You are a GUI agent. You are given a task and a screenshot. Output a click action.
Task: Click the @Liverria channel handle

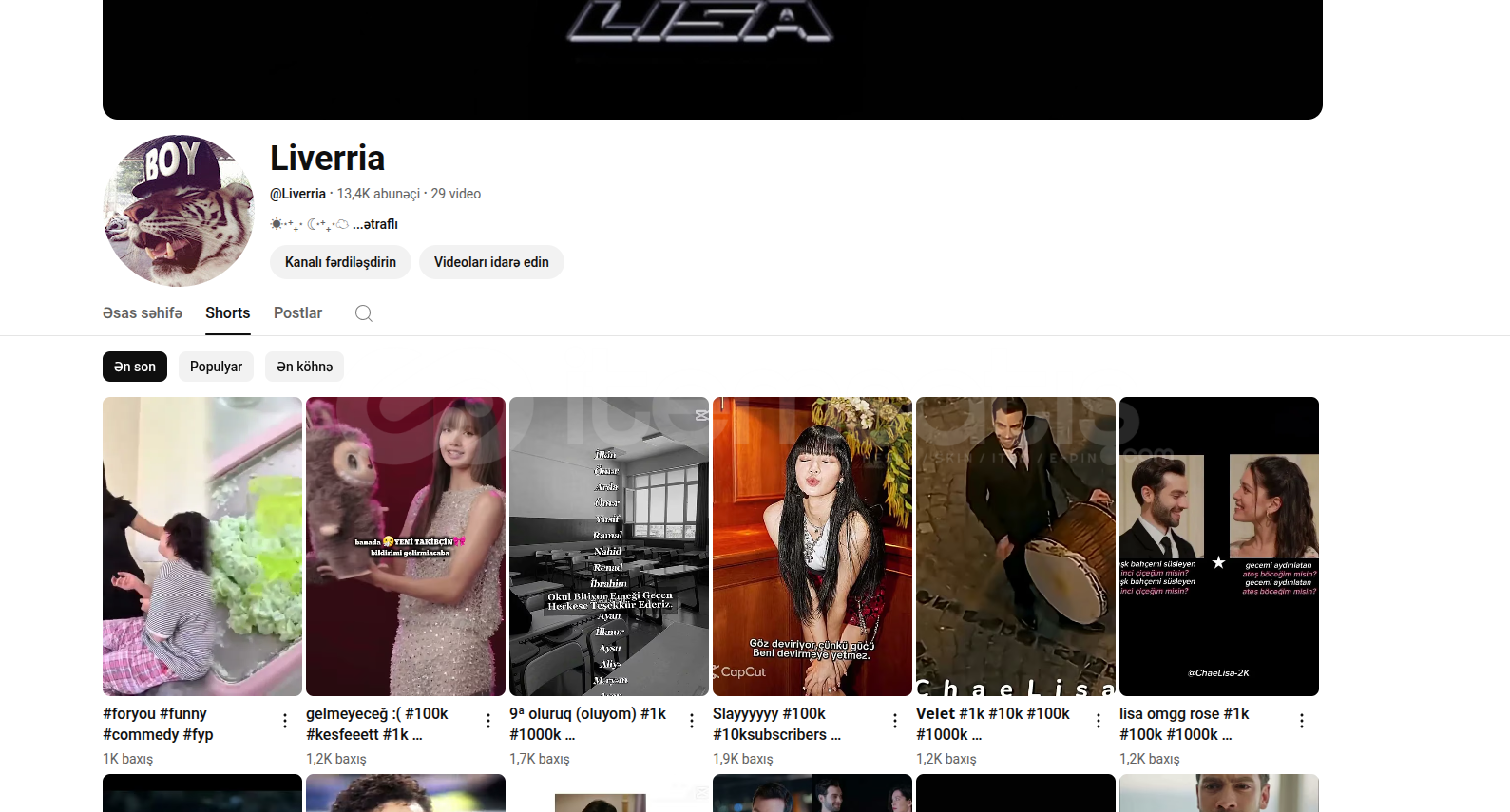297,194
